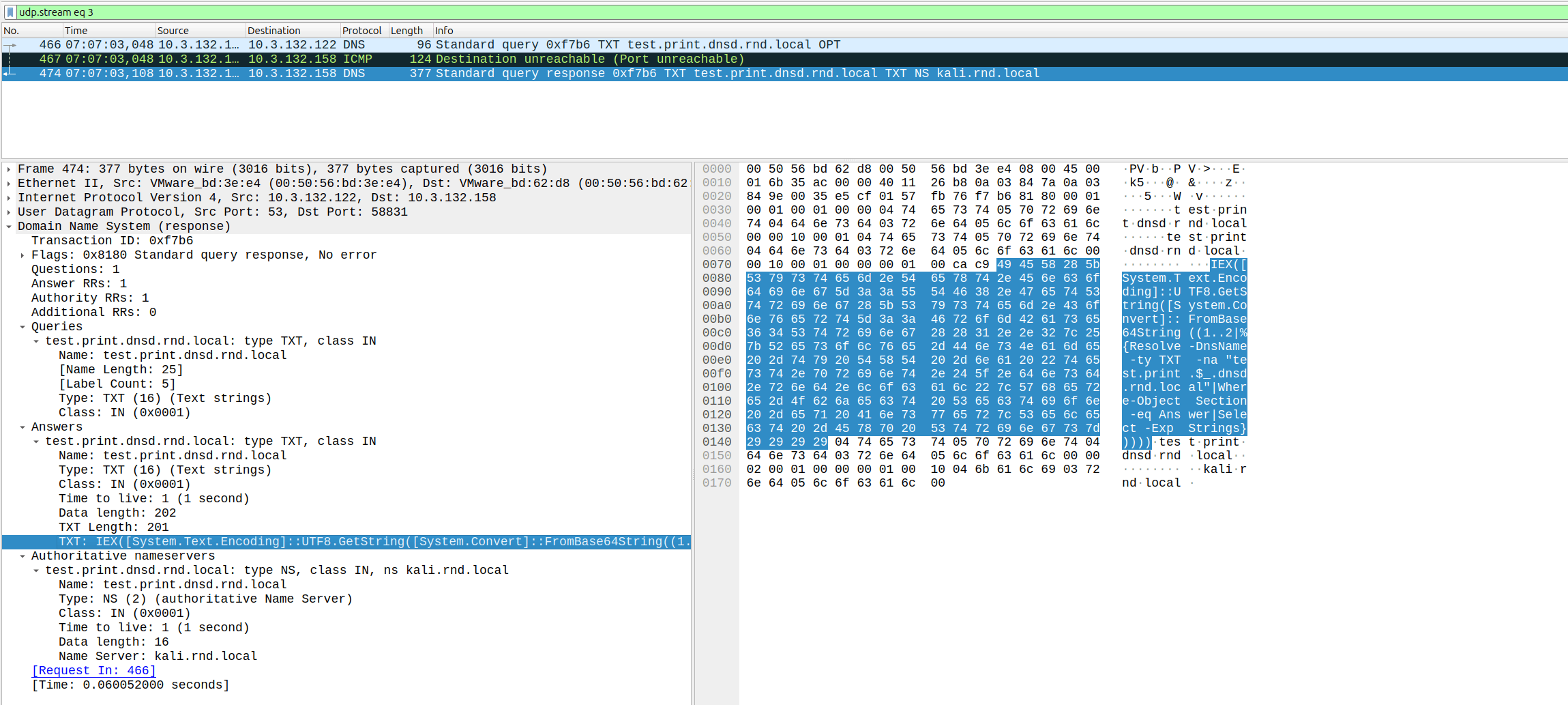Collapse the Domain Name System (response) node
Image resolution: width=1568 pixels, height=705 pixels.
(x=8, y=227)
